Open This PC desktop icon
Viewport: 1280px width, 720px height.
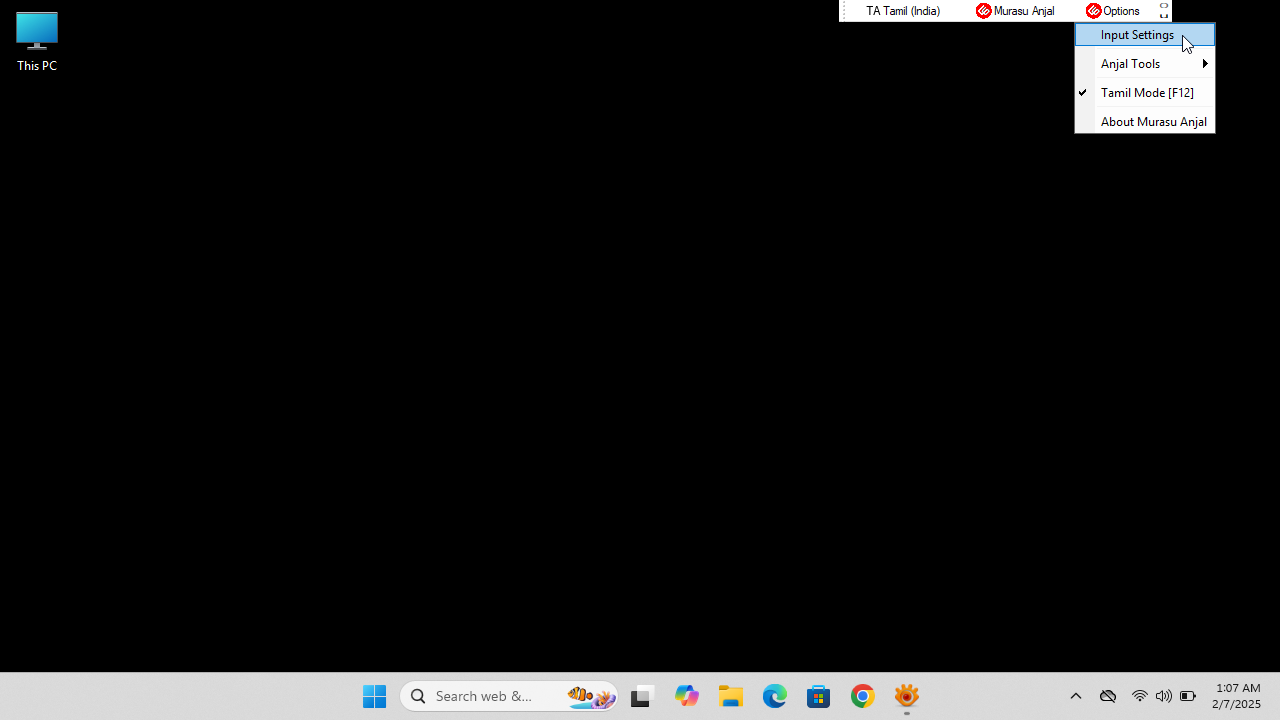tap(37, 42)
